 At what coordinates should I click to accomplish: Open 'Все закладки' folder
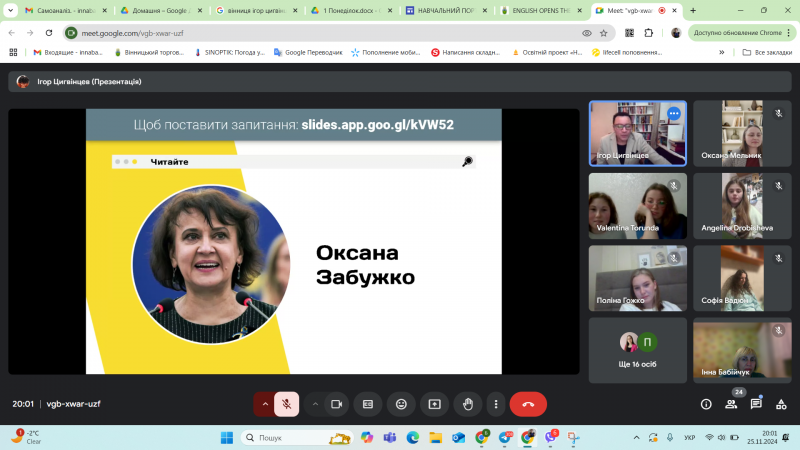click(767, 52)
